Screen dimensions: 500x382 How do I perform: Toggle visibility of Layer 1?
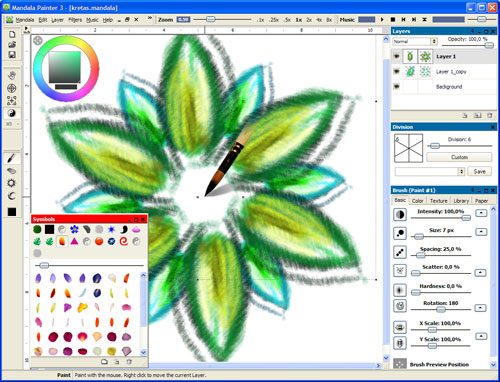[396, 56]
